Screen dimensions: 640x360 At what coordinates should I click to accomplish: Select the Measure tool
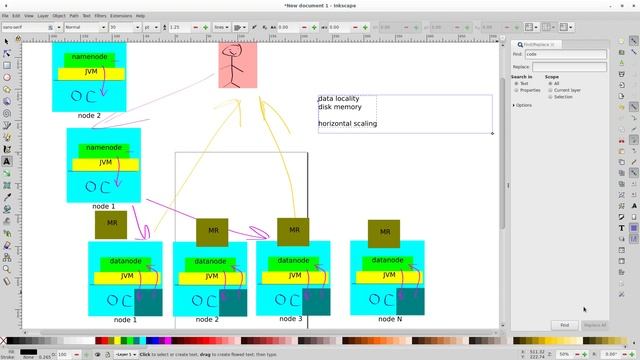pyautogui.click(x=7, y=281)
